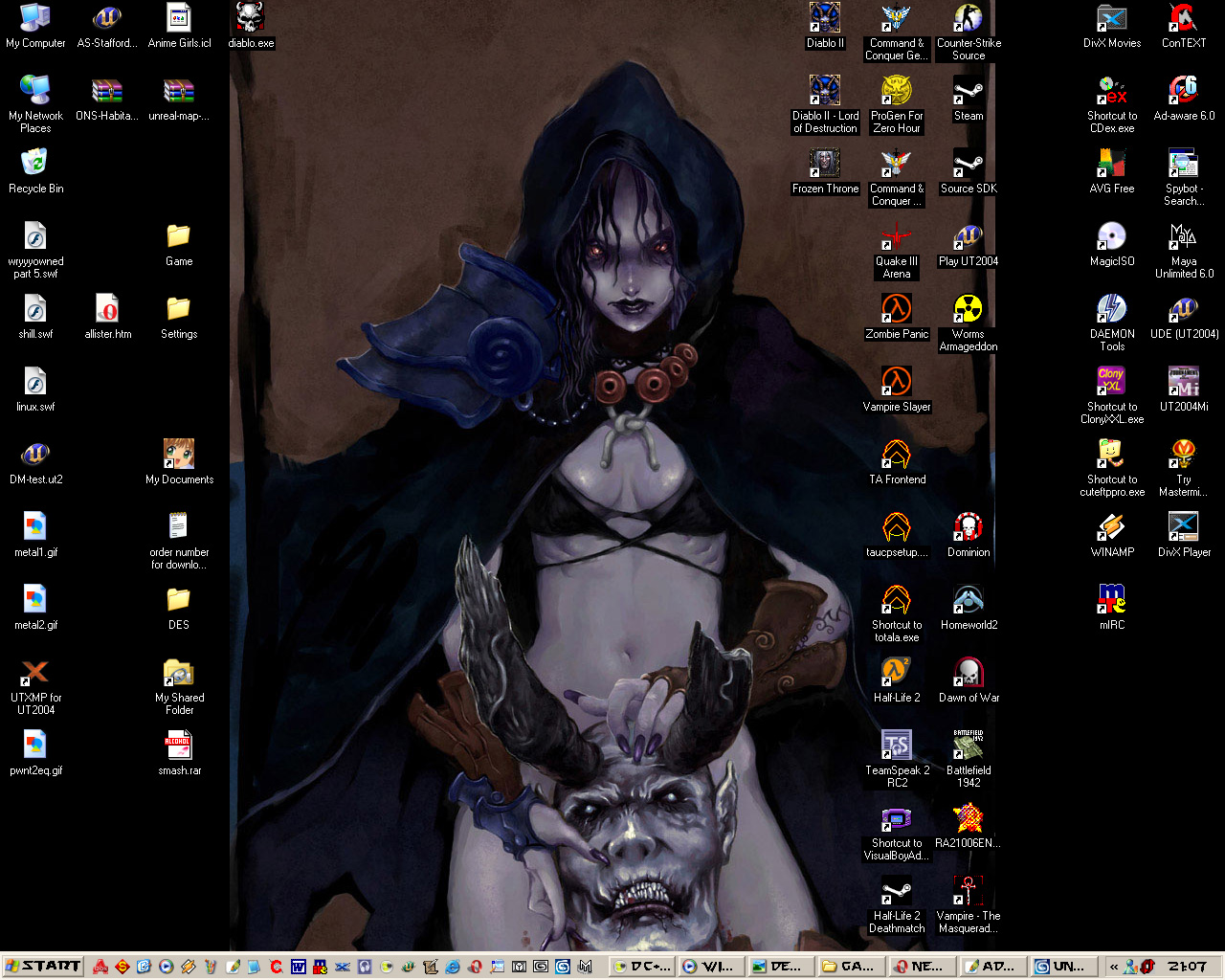Open TeamSpeak 2 RC2
The image size is (1225, 980).
pyautogui.click(x=897, y=759)
